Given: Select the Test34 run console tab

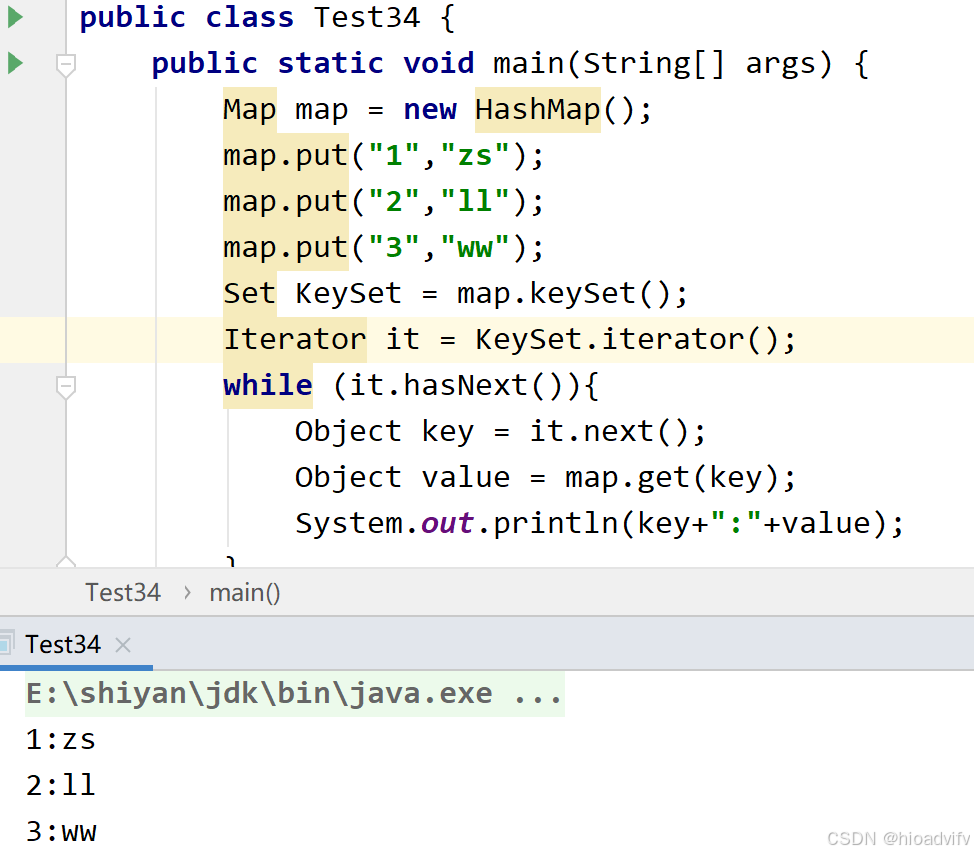Looking at the screenshot, I should coord(63,644).
